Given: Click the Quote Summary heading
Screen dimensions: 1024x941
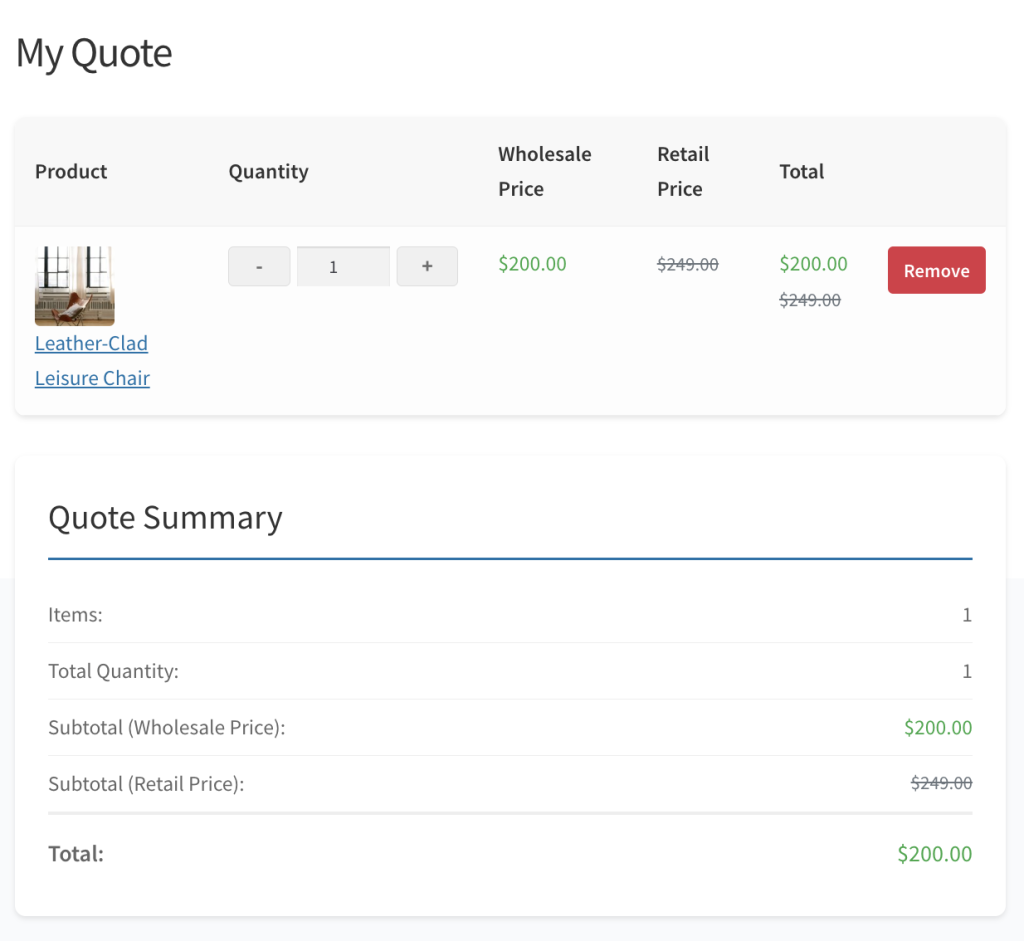Looking at the screenshot, I should pyautogui.click(x=165, y=518).
